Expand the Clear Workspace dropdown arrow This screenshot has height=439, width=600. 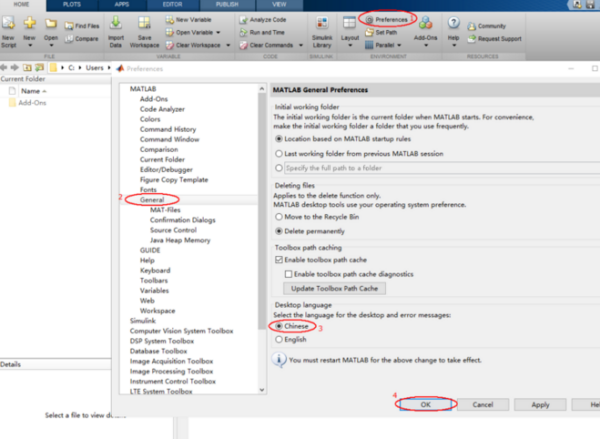[228, 45]
